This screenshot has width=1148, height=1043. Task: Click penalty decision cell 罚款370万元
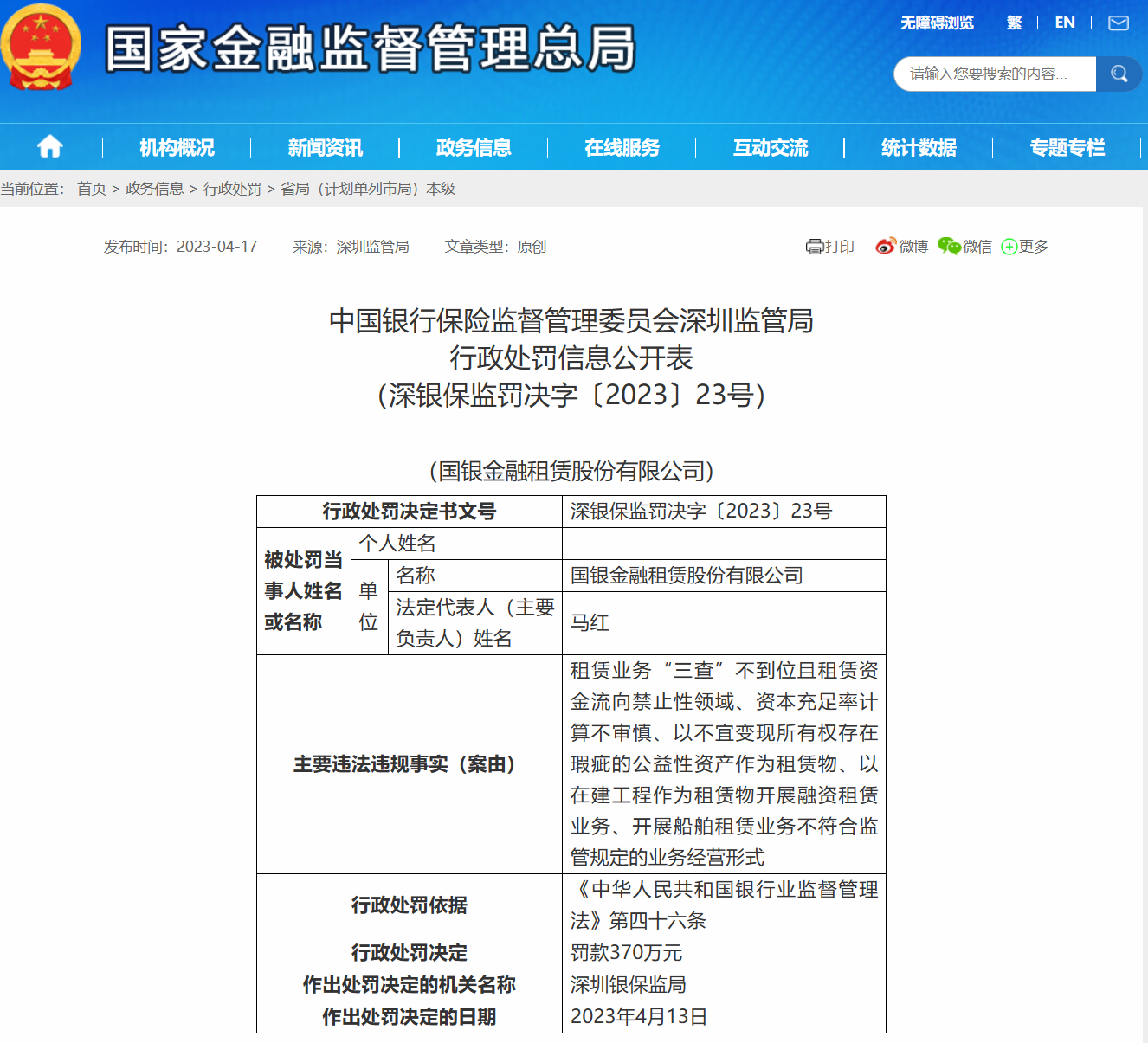point(724,953)
